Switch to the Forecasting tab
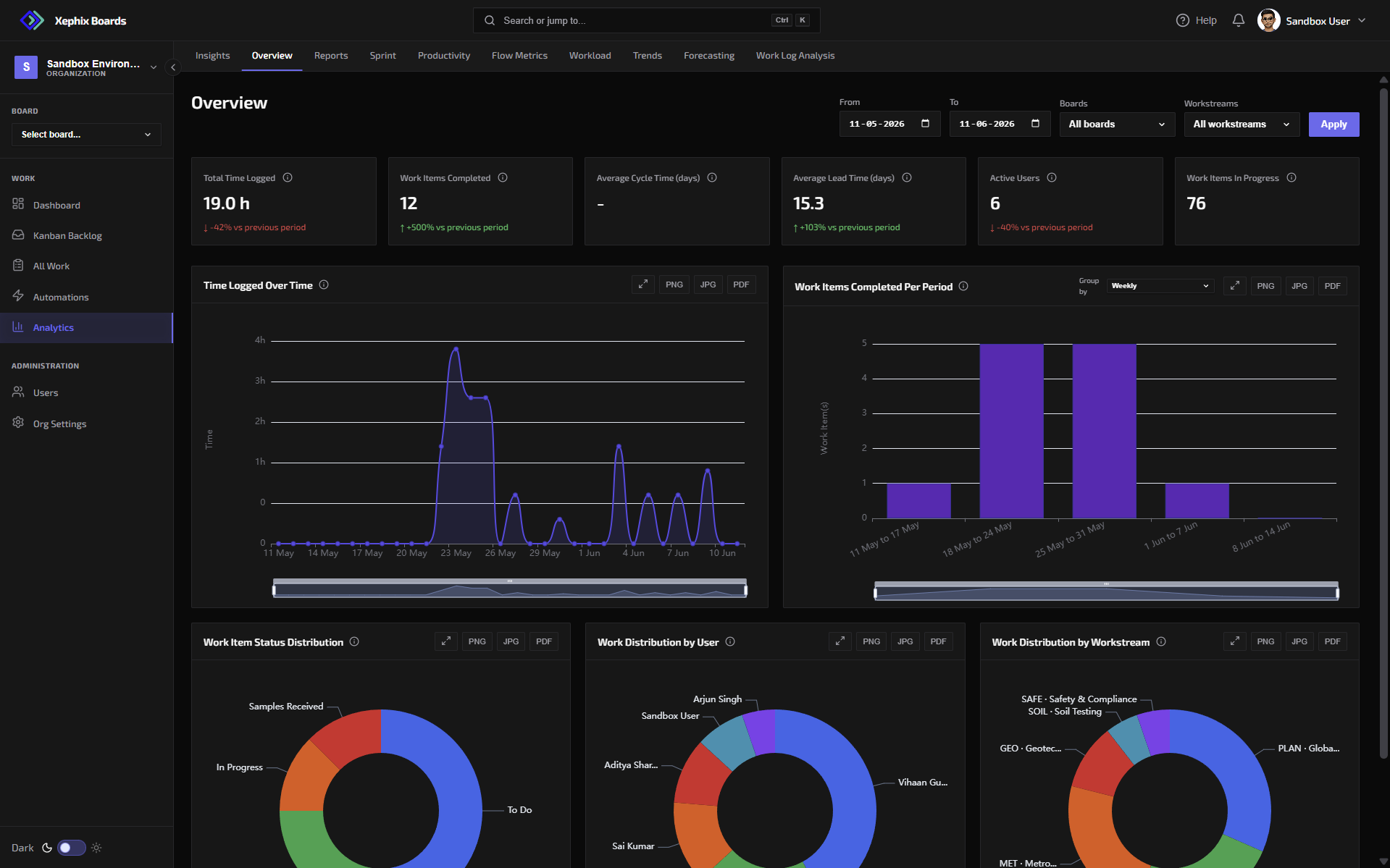 tap(708, 56)
